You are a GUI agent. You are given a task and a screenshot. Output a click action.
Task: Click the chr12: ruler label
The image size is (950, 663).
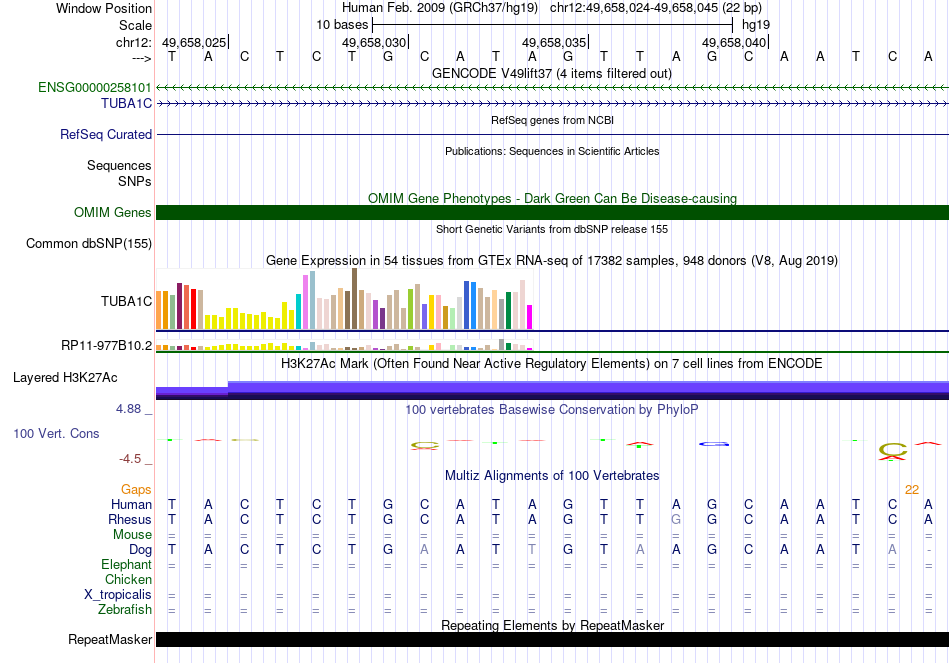pos(134,42)
